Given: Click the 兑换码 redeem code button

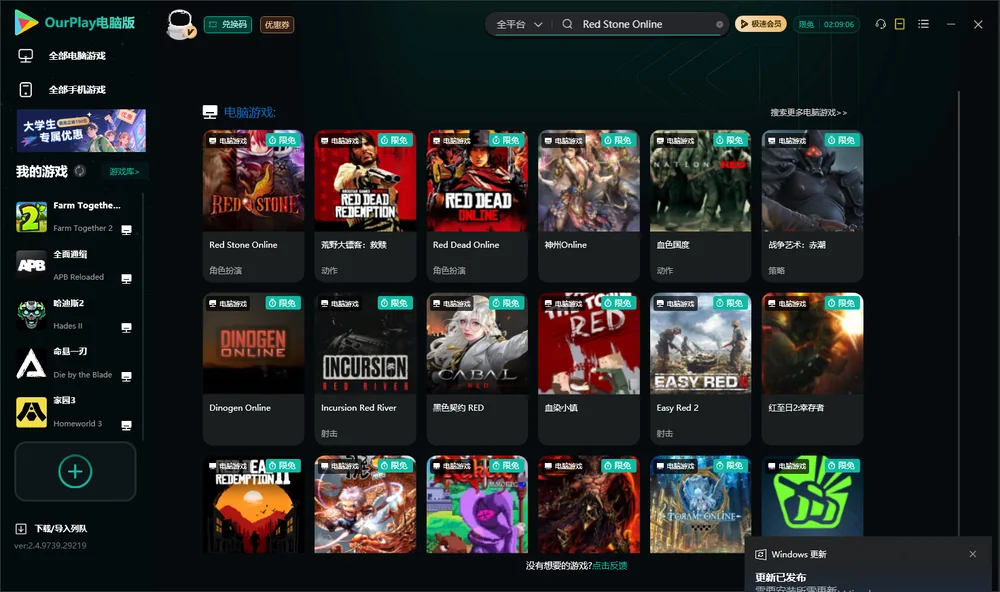Looking at the screenshot, I should coord(228,25).
